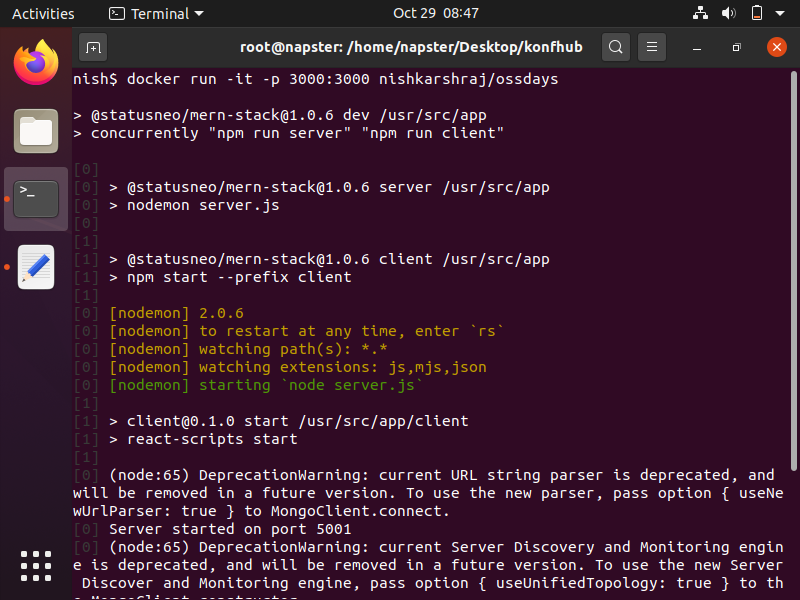Click 'concurrently "npm run server"' line
Screen dimensions: 800x600
tap(289, 134)
